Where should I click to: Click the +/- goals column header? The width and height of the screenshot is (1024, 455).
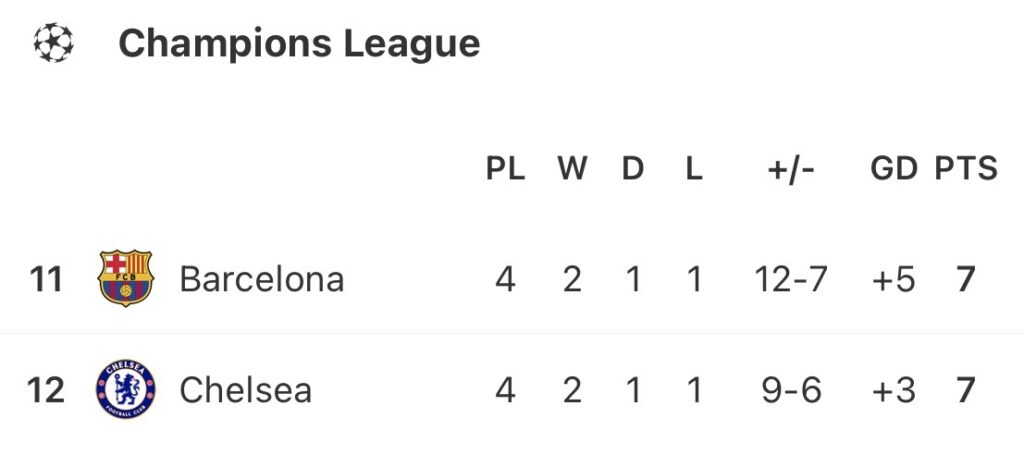[x=791, y=169]
